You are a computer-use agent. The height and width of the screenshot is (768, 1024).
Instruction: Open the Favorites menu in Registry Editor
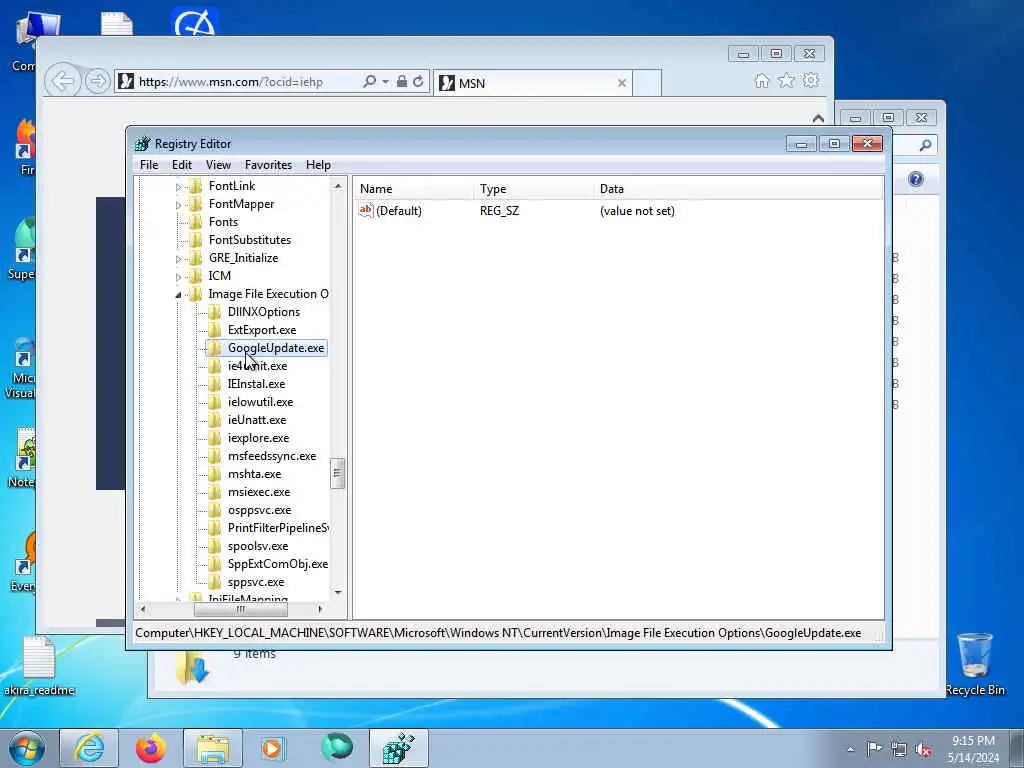click(268, 165)
